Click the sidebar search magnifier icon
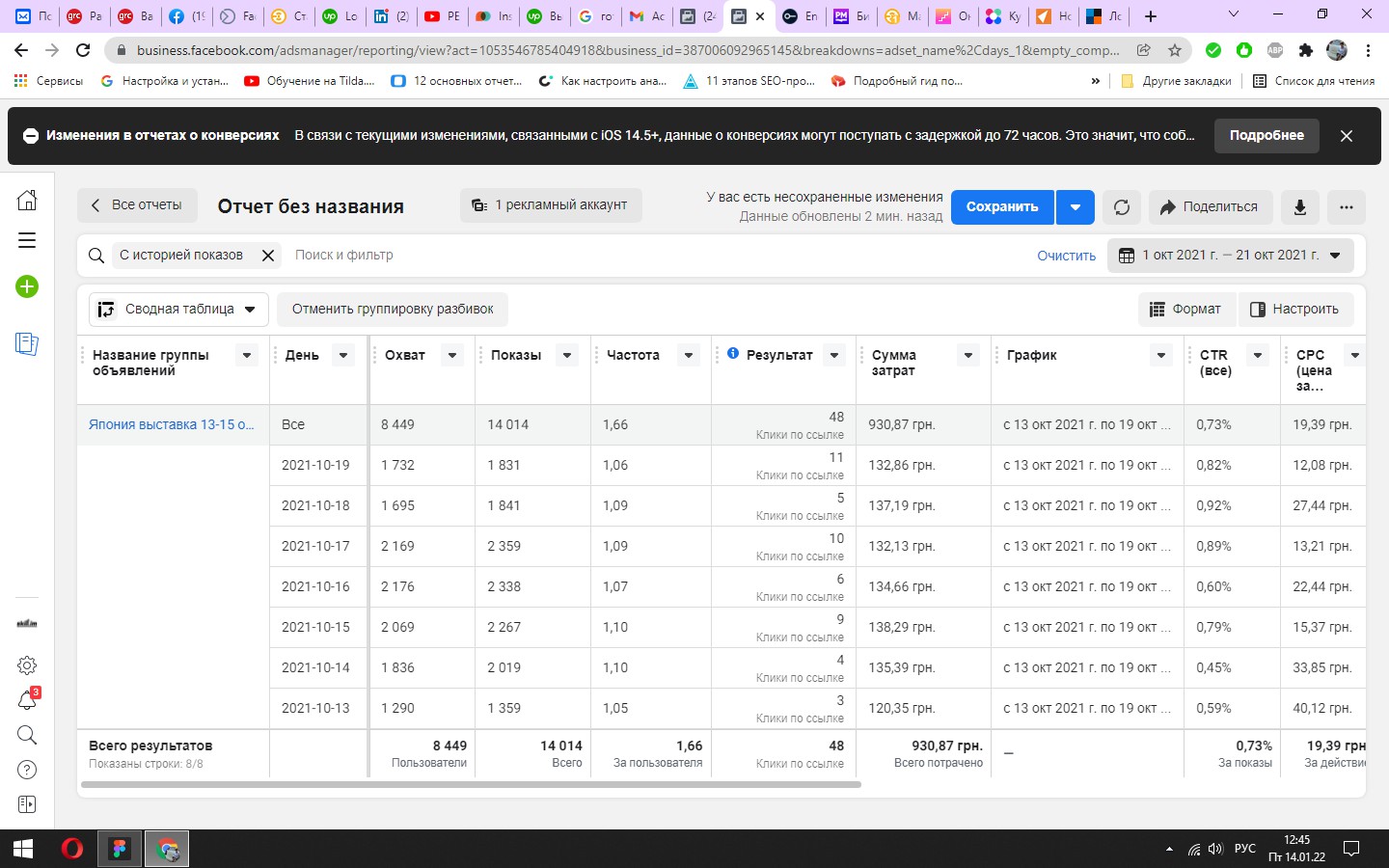1389x868 pixels. click(27, 735)
